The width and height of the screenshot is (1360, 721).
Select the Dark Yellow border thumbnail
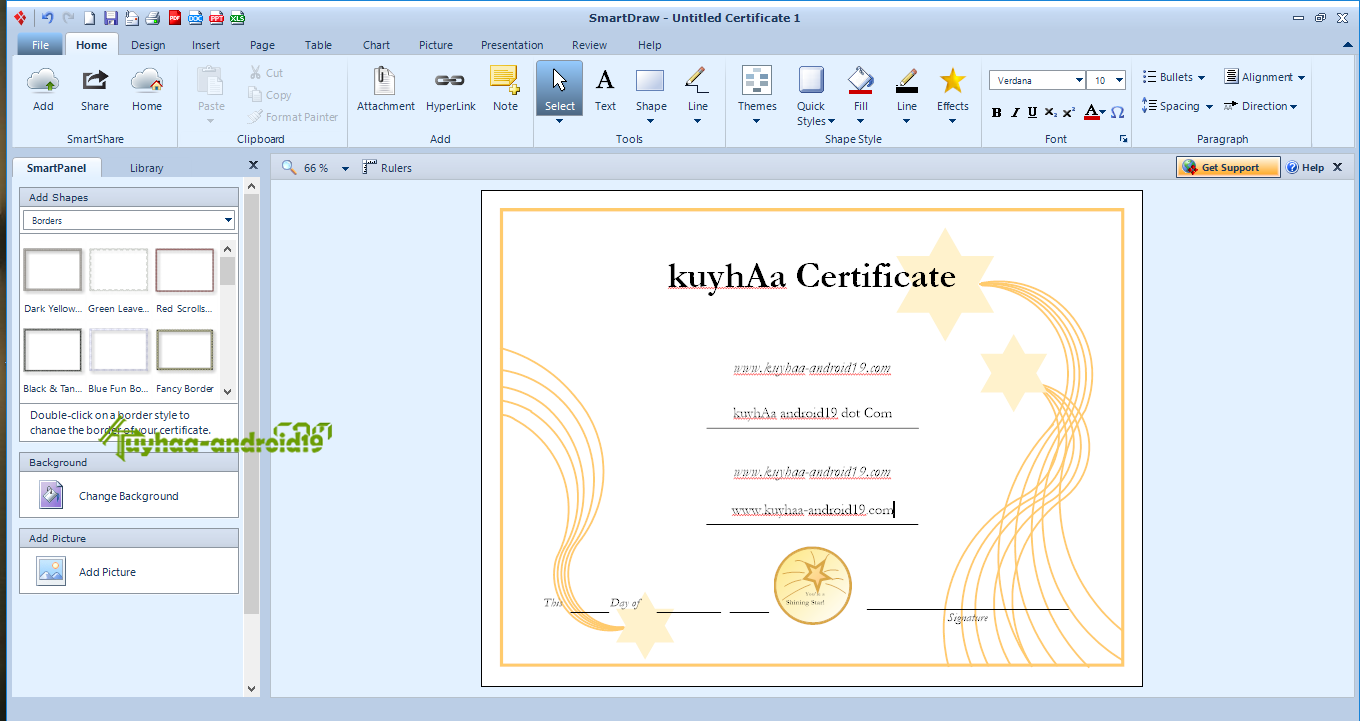[x=52, y=270]
